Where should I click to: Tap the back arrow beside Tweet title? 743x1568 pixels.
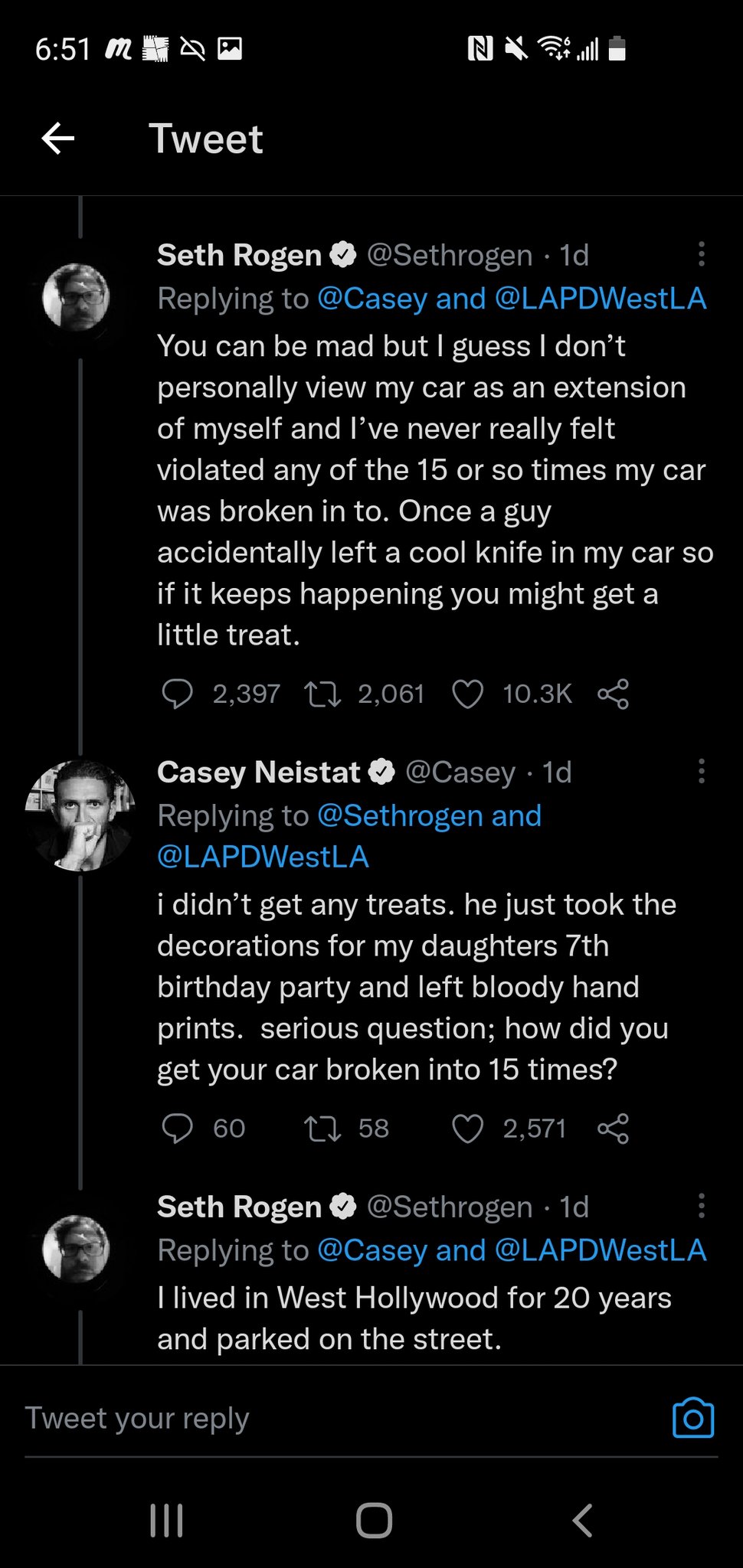(58, 139)
